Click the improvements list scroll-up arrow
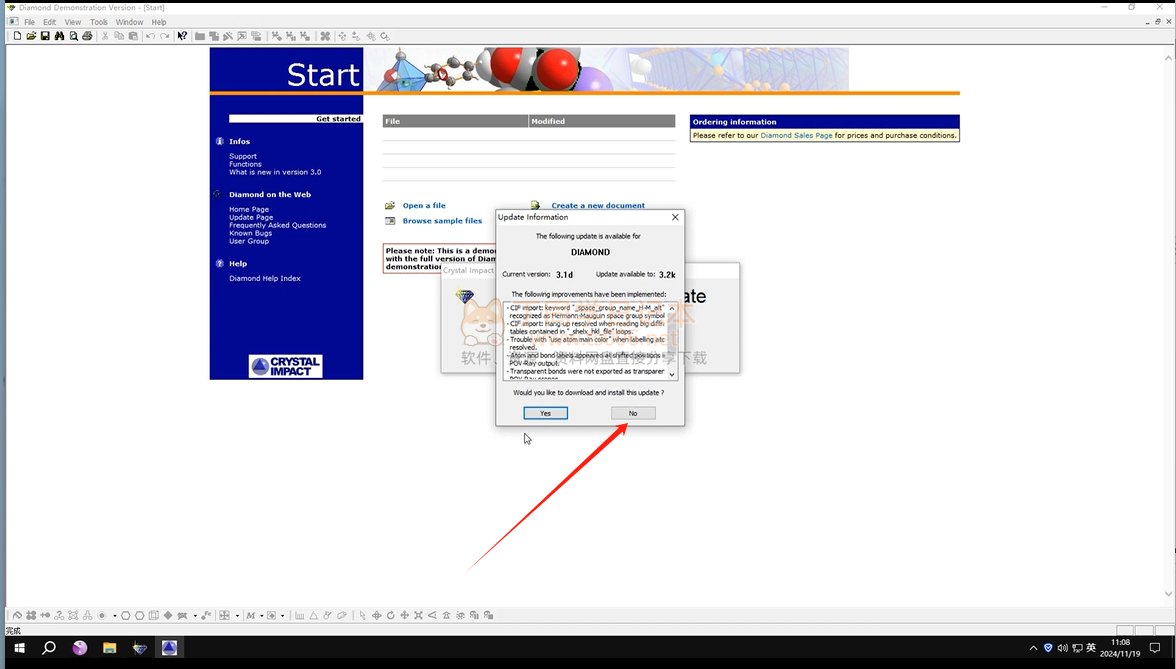 671,308
